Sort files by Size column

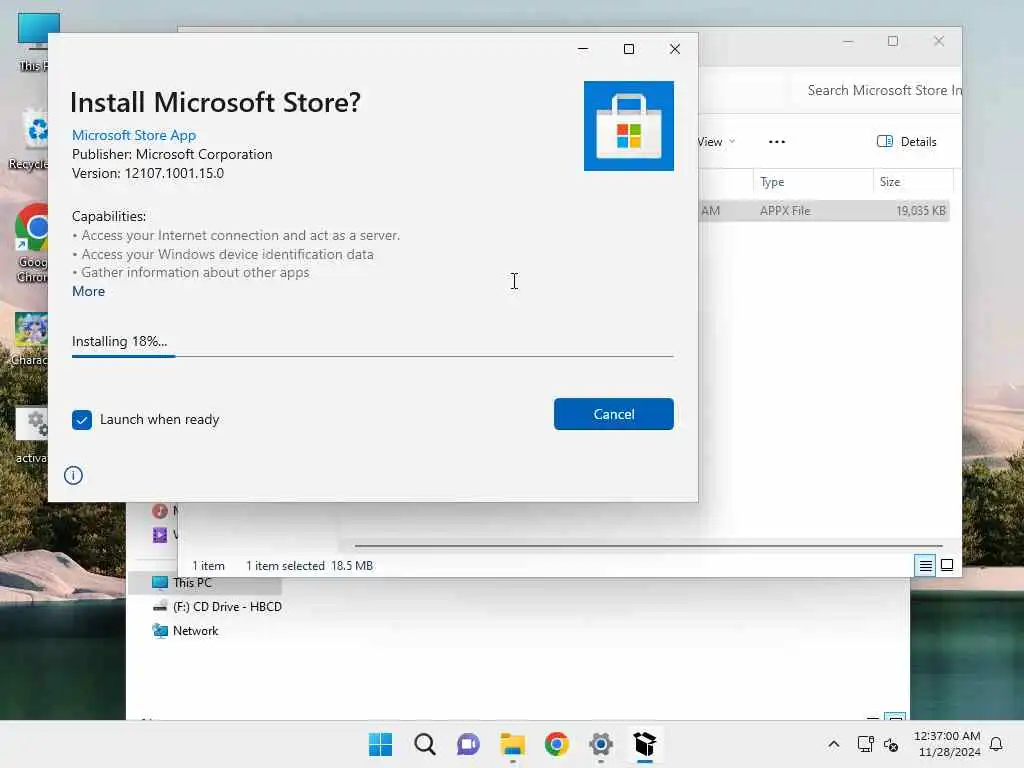point(912,182)
